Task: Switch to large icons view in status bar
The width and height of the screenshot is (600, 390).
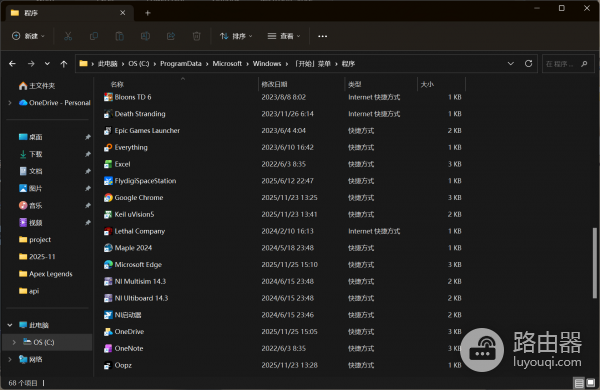Action: coord(591,383)
